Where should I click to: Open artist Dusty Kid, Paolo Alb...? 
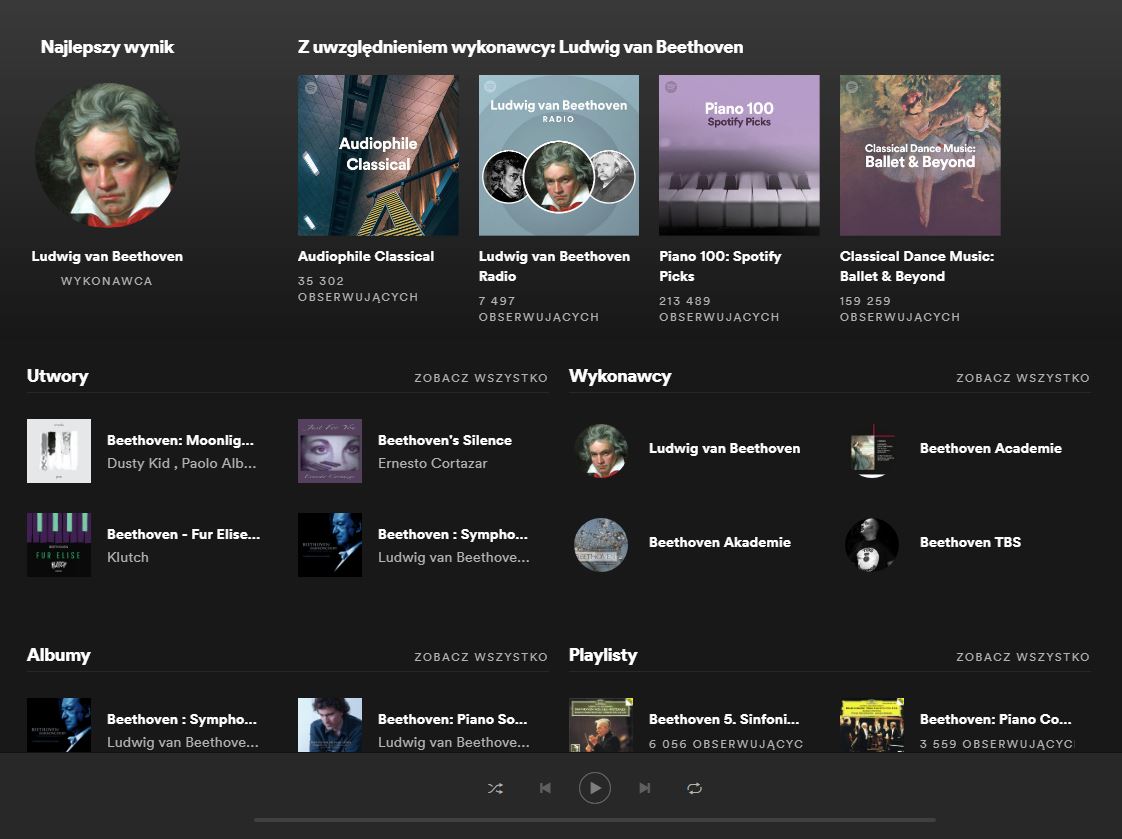point(182,463)
